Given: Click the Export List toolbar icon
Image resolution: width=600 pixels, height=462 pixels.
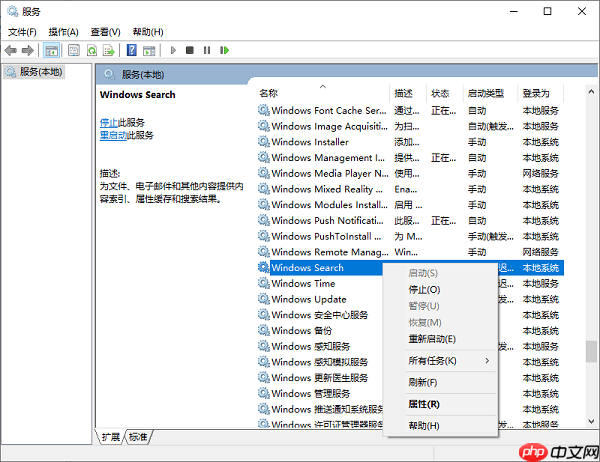Looking at the screenshot, I should [x=108, y=50].
